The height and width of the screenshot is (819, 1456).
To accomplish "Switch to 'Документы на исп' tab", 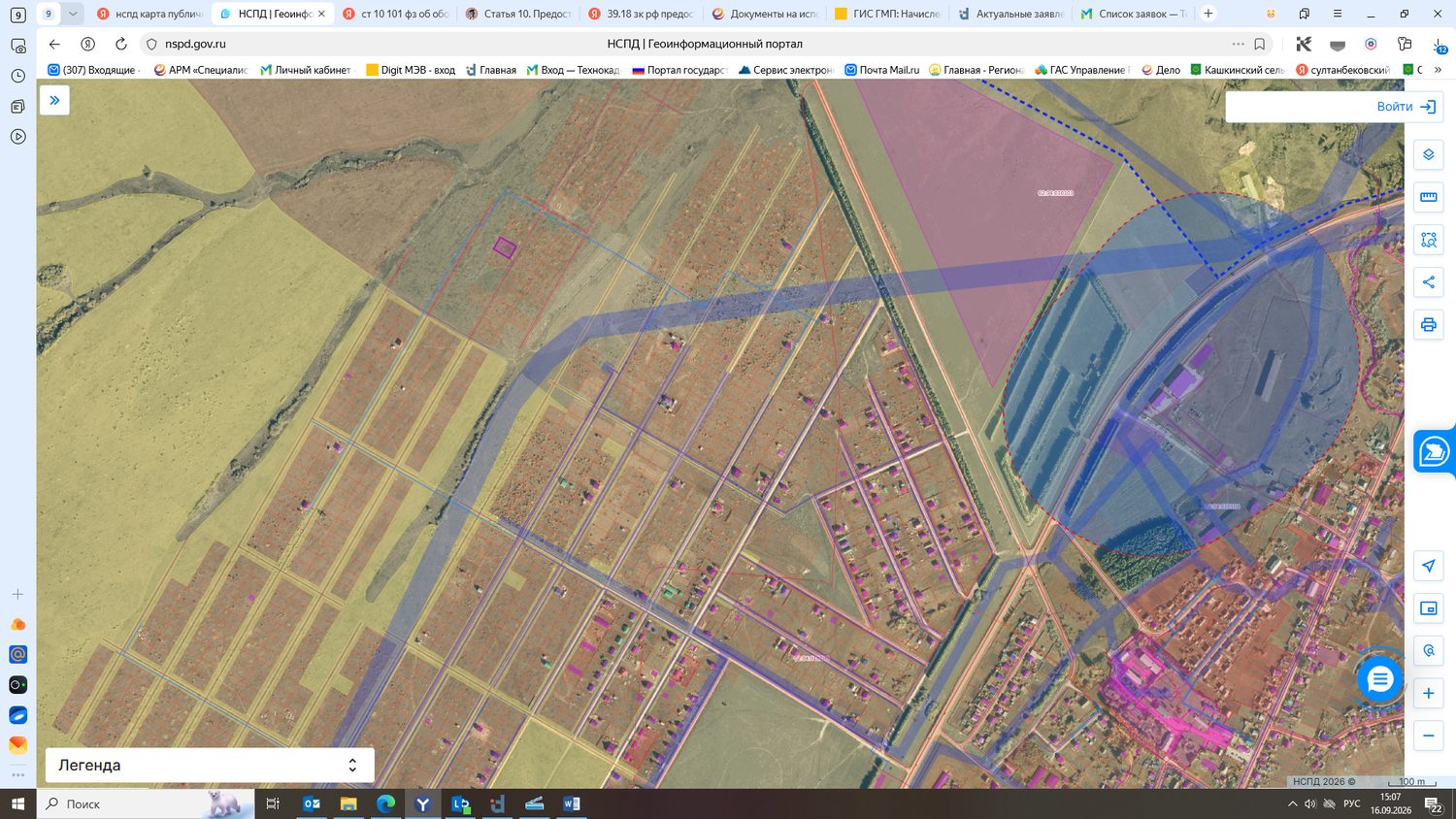I will pyautogui.click(x=765, y=14).
